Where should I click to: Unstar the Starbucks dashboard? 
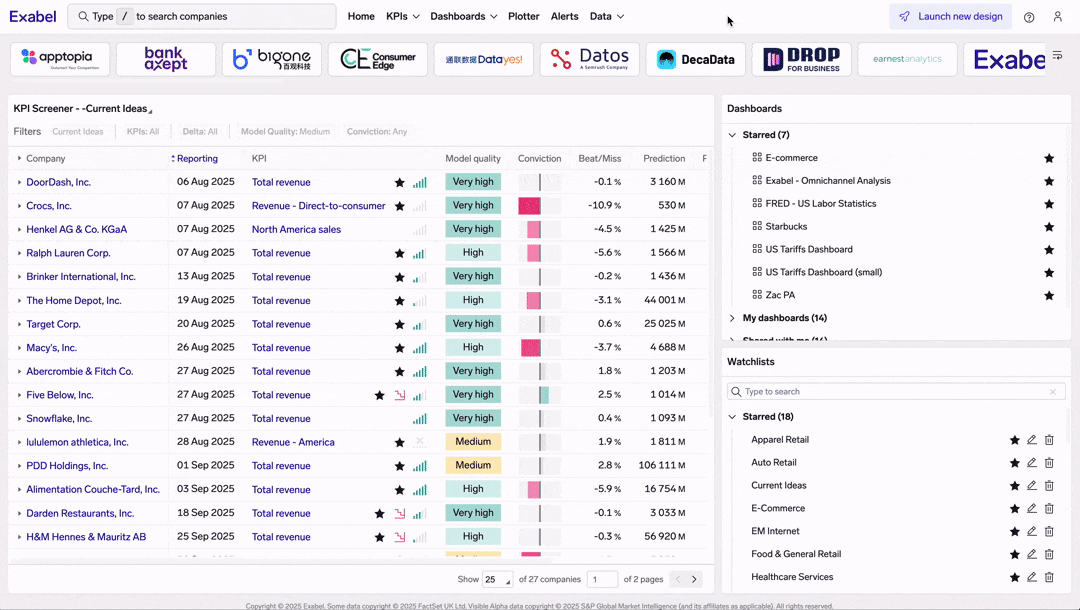[1049, 227]
